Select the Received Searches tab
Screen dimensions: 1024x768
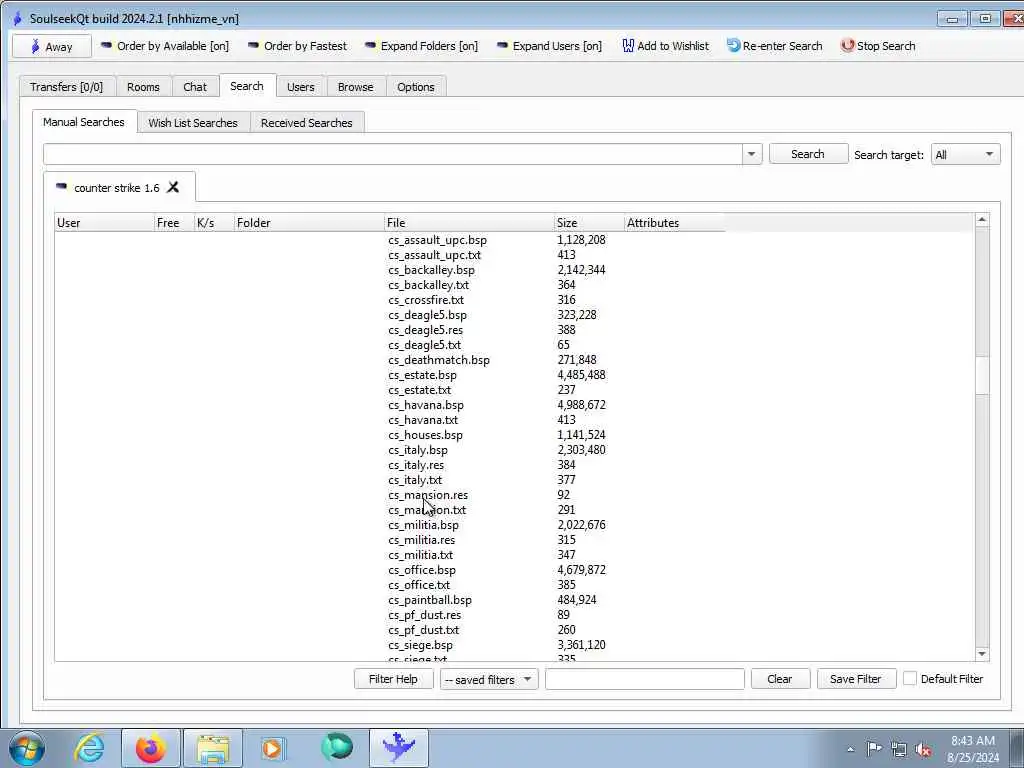307,123
